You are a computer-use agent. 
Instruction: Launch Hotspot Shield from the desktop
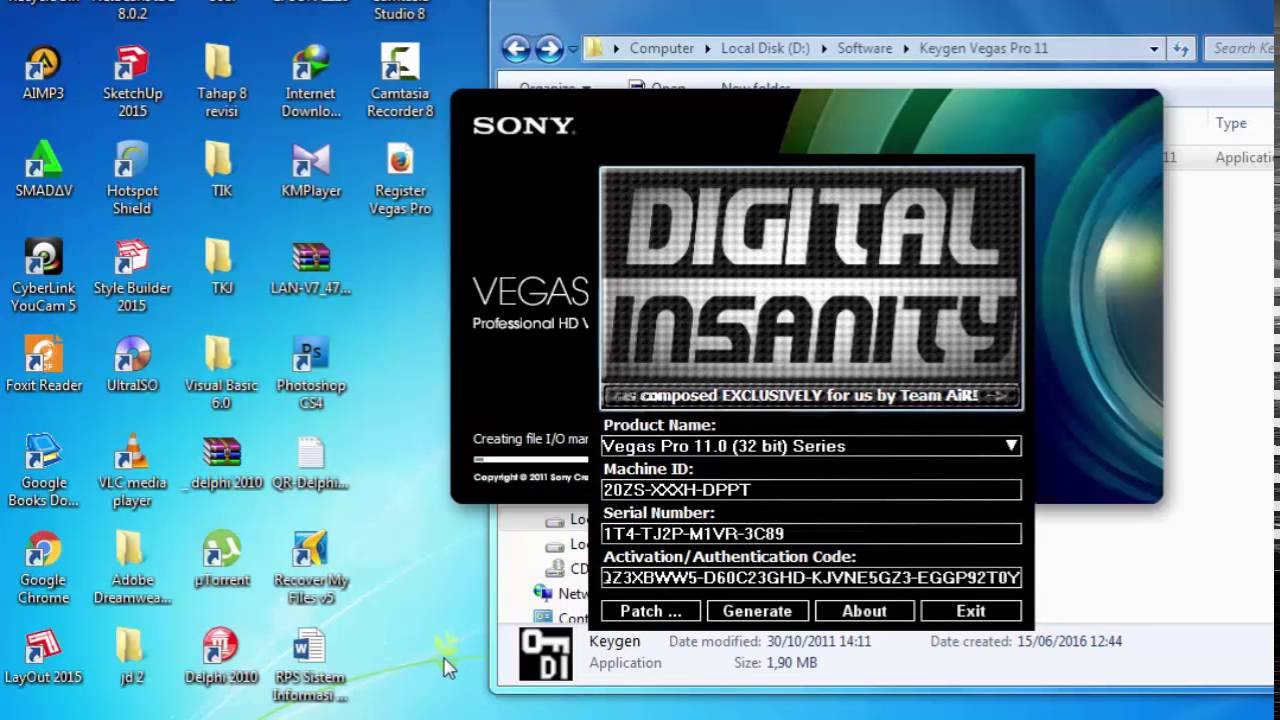132,179
